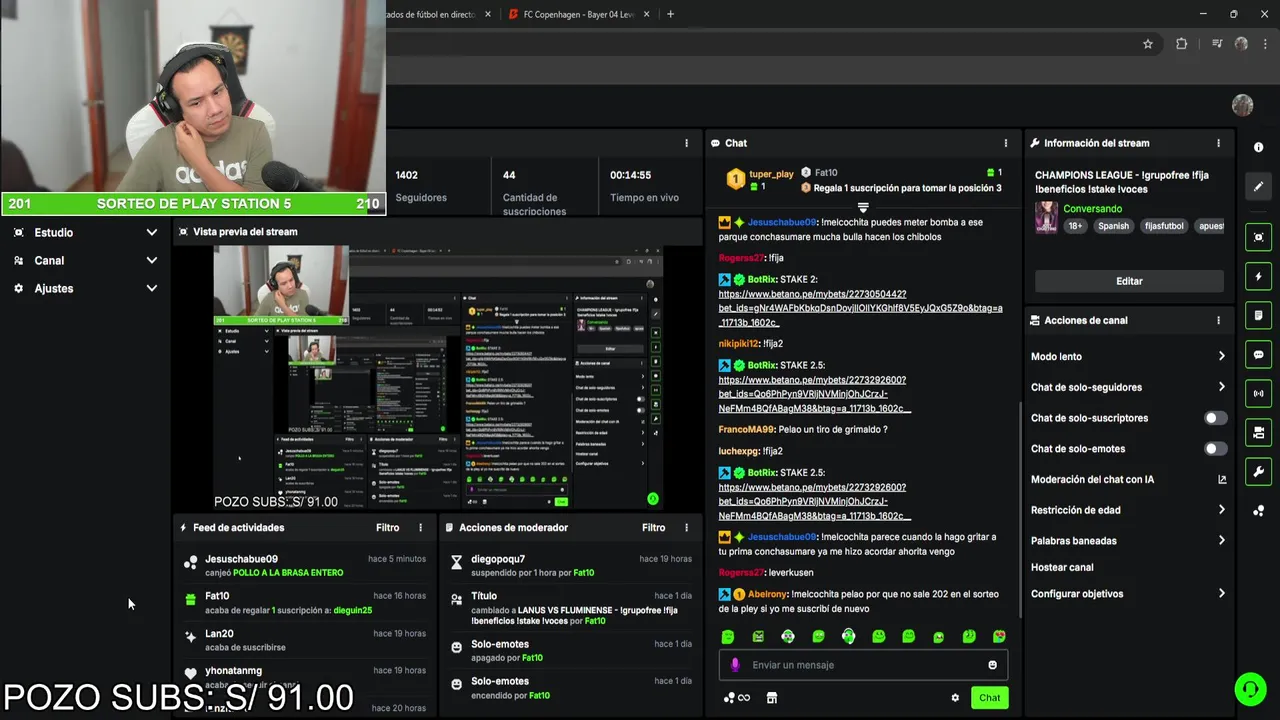Open the stream info icon in right sidebar
1280x720 pixels.
pyautogui.click(x=1258, y=147)
